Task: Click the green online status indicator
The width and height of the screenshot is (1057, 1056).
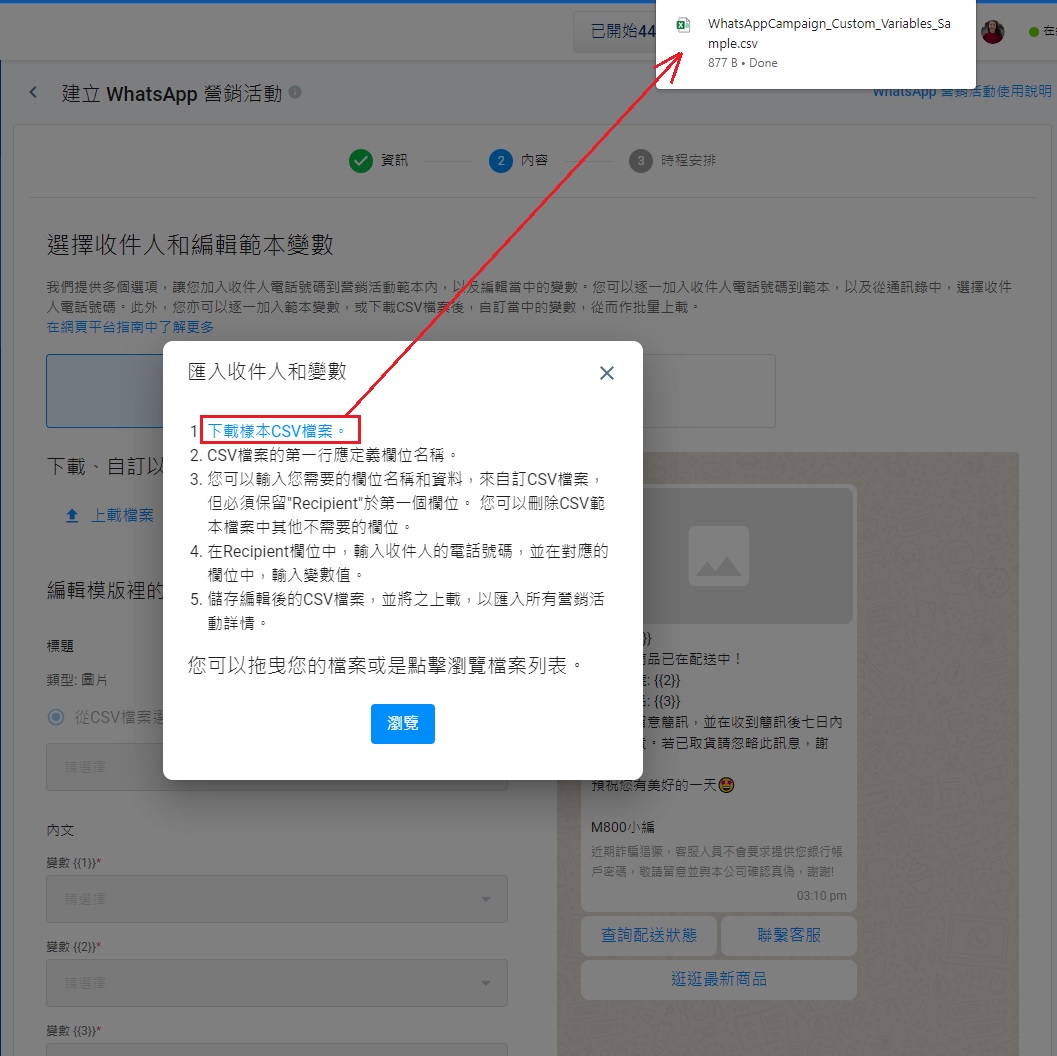Action: click(1033, 32)
